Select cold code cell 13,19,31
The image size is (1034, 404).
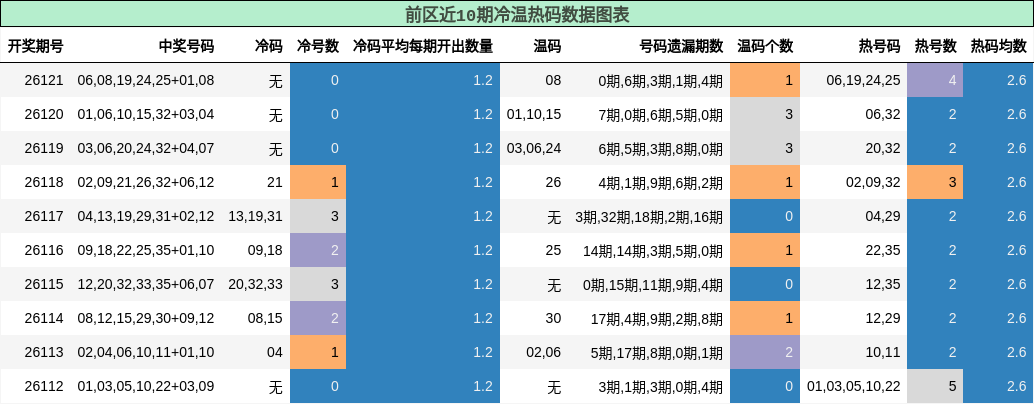[255, 216]
